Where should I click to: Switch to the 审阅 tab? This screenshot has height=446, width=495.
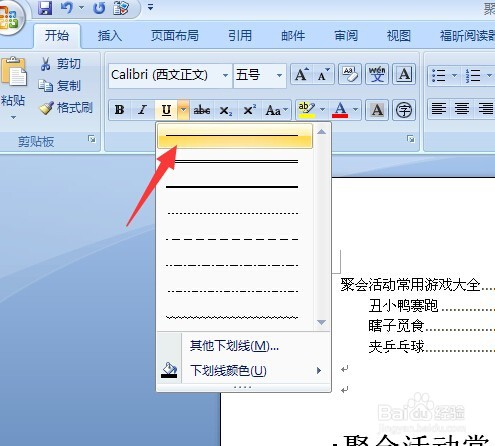coord(346,35)
